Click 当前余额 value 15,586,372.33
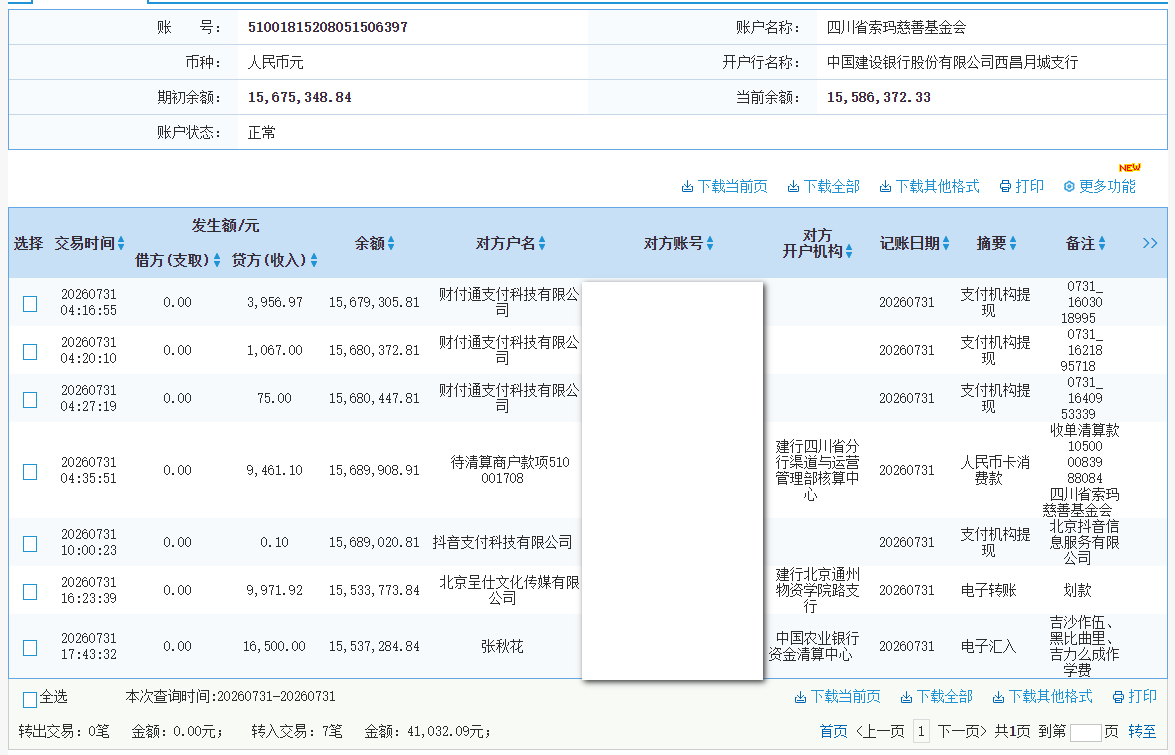This screenshot has width=1175, height=755. coord(878,97)
